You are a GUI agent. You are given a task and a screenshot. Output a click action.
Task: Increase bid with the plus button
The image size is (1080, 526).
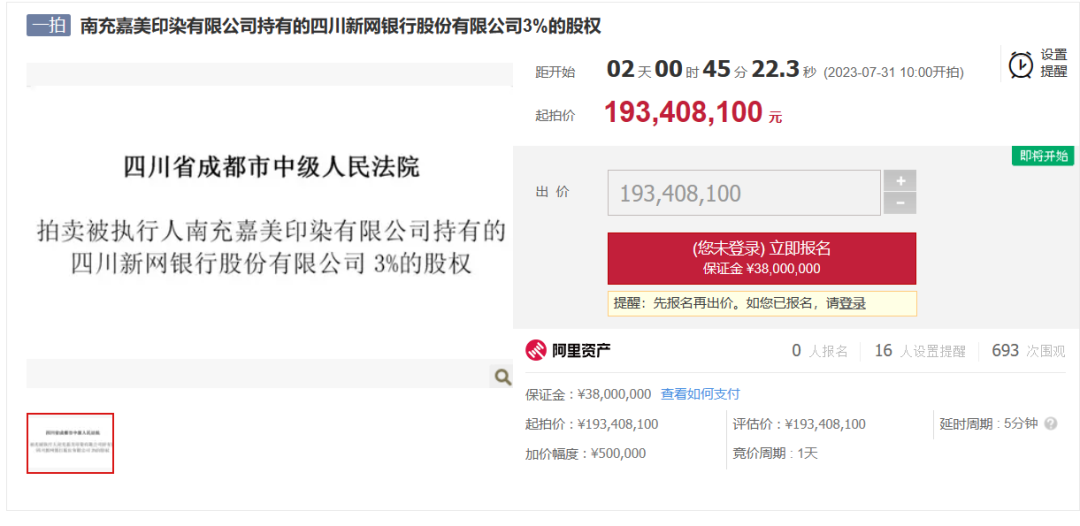pos(900,181)
